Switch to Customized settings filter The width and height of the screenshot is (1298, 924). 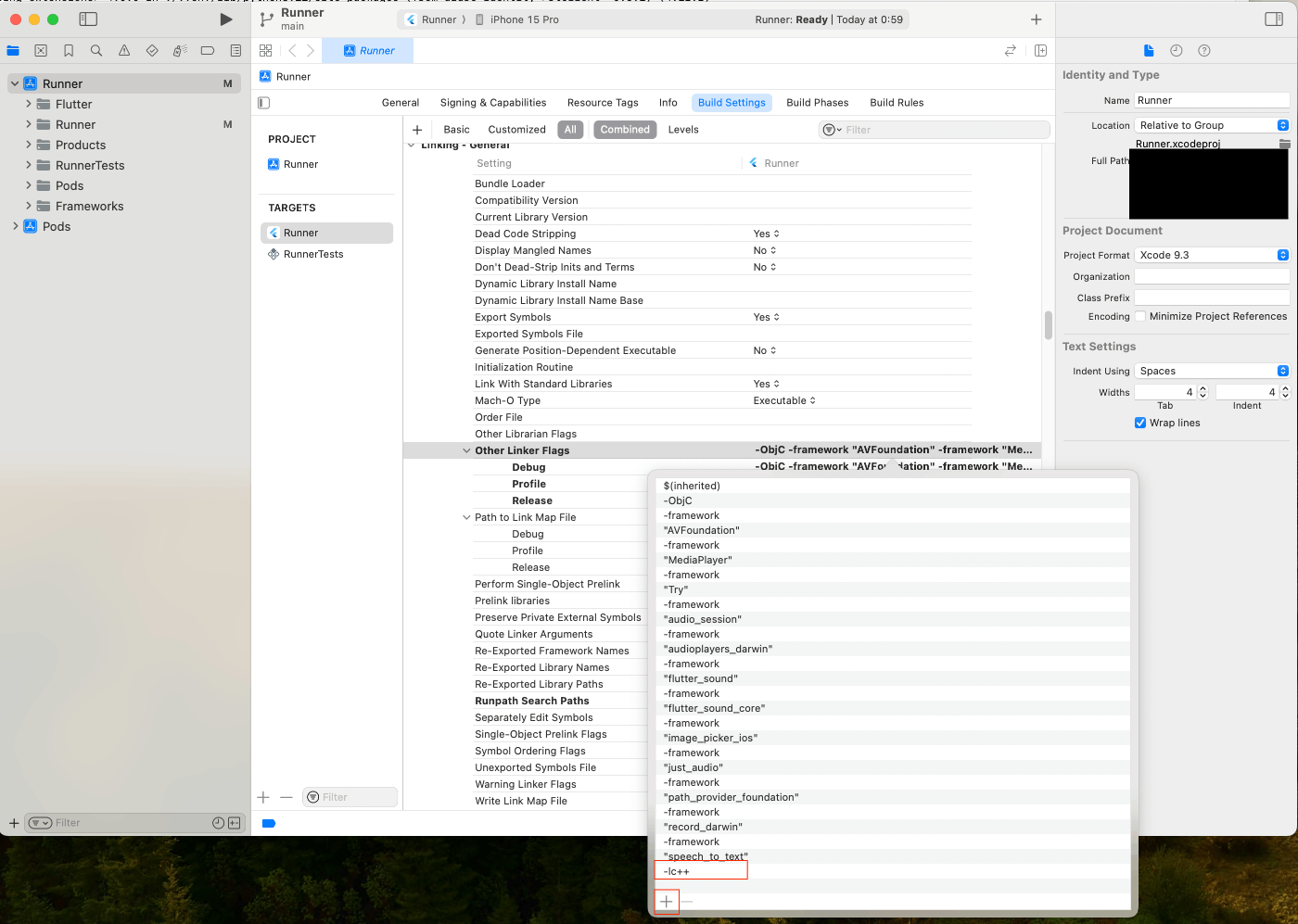click(517, 130)
